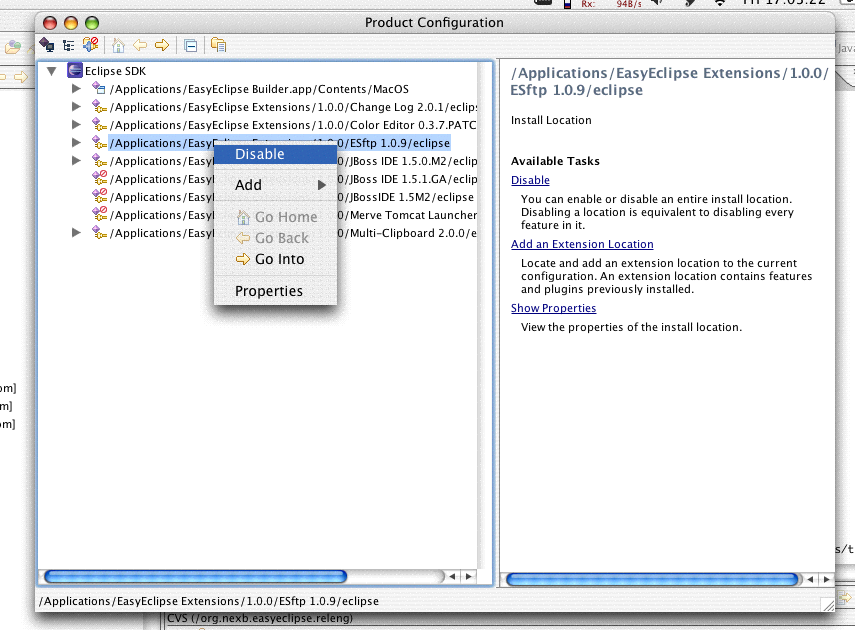
Task: Click the Eclipse SDK root icon
Action: click(74, 71)
